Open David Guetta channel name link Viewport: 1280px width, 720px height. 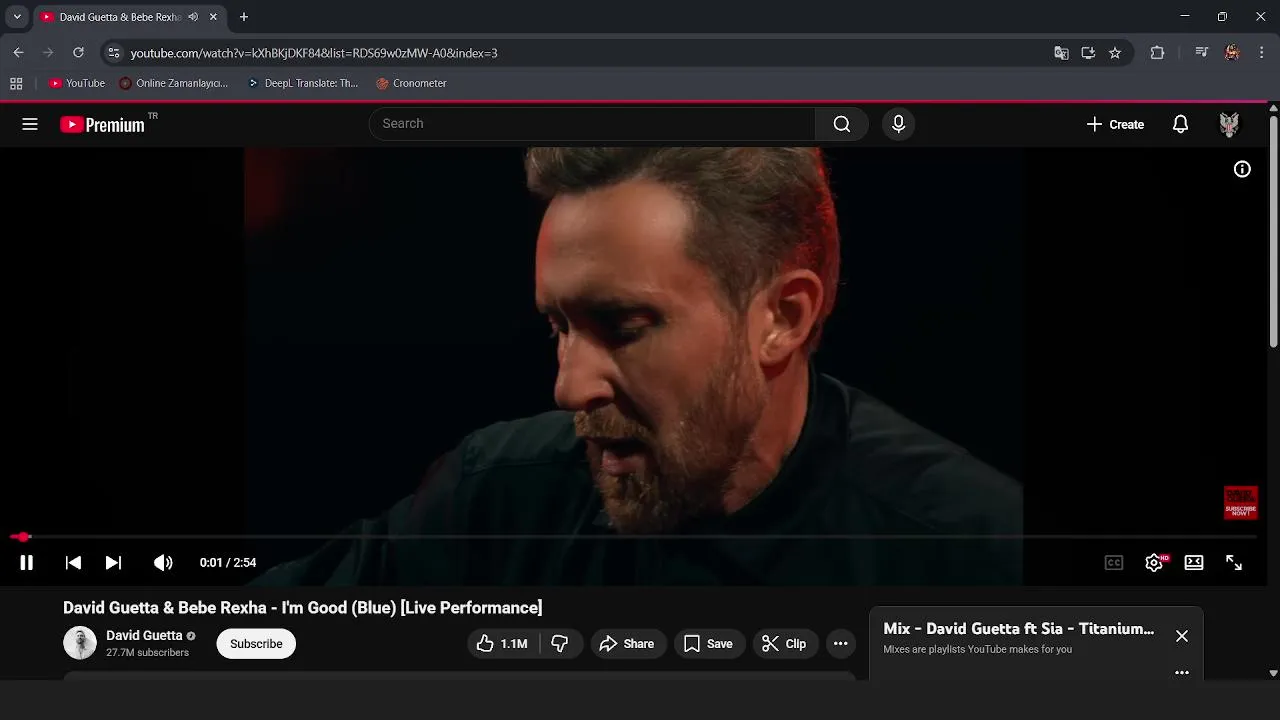(x=144, y=635)
